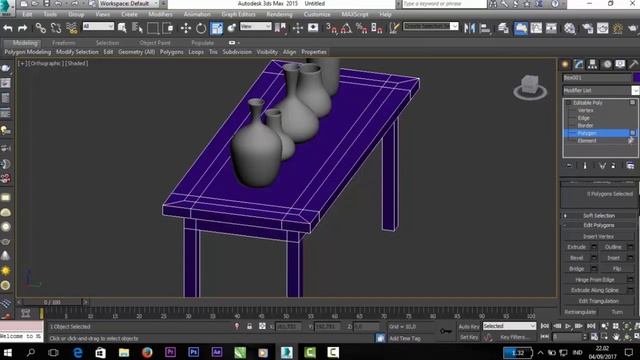Image resolution: width=640 pixels, height=360 pixels.
Task: Open the Selected key filter dropdown
Action: (509, 326)
